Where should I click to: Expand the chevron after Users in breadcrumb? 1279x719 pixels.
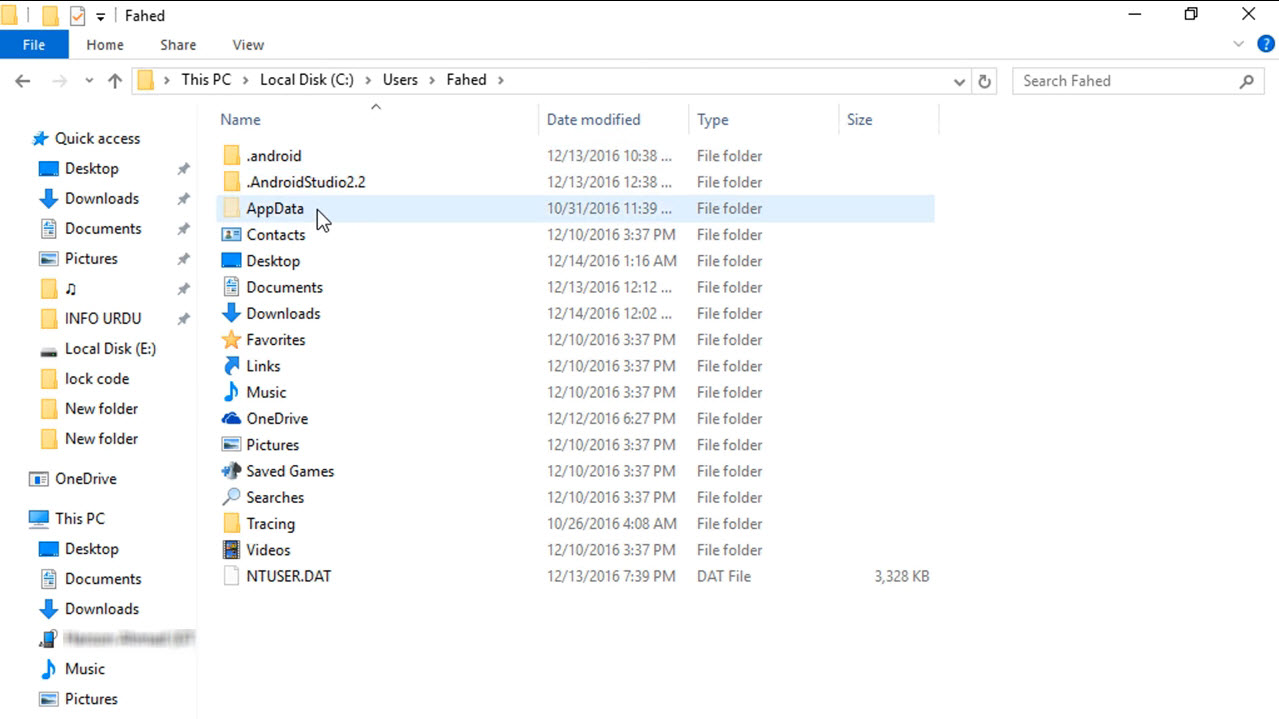tap(432, 80)
